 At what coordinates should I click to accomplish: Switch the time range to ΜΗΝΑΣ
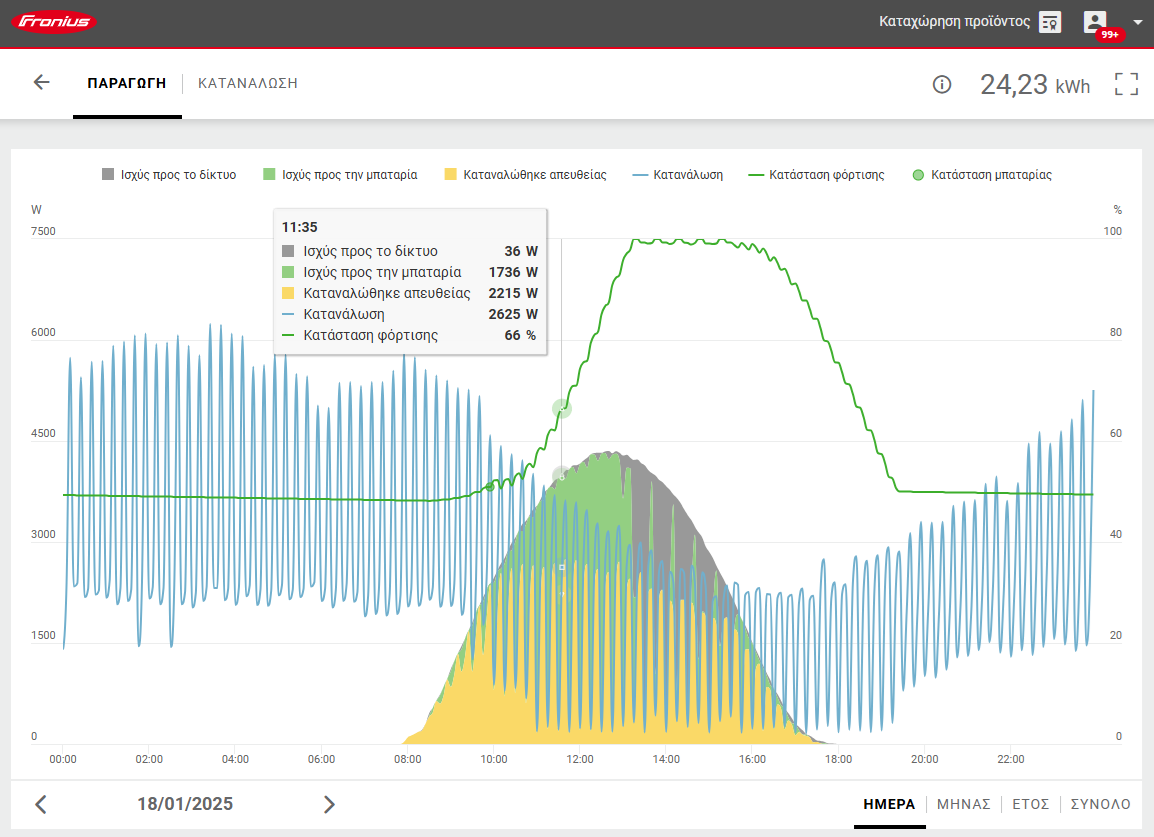point(963,804)
